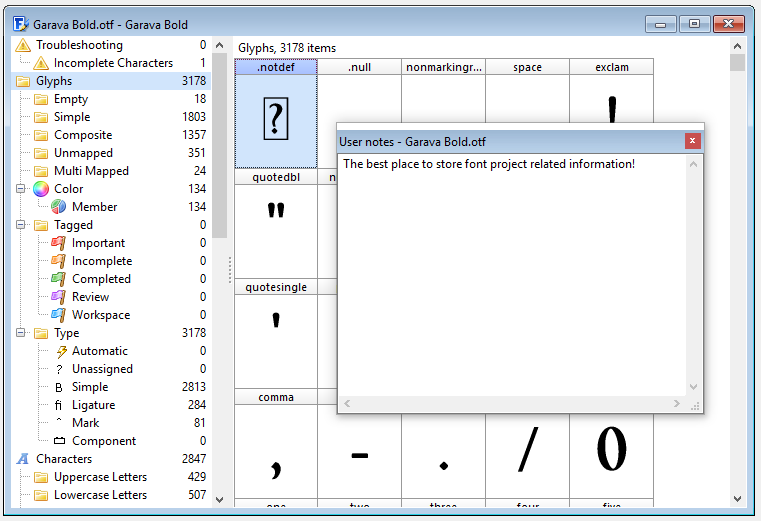Click the User notes resize grip

pos(695,406)
